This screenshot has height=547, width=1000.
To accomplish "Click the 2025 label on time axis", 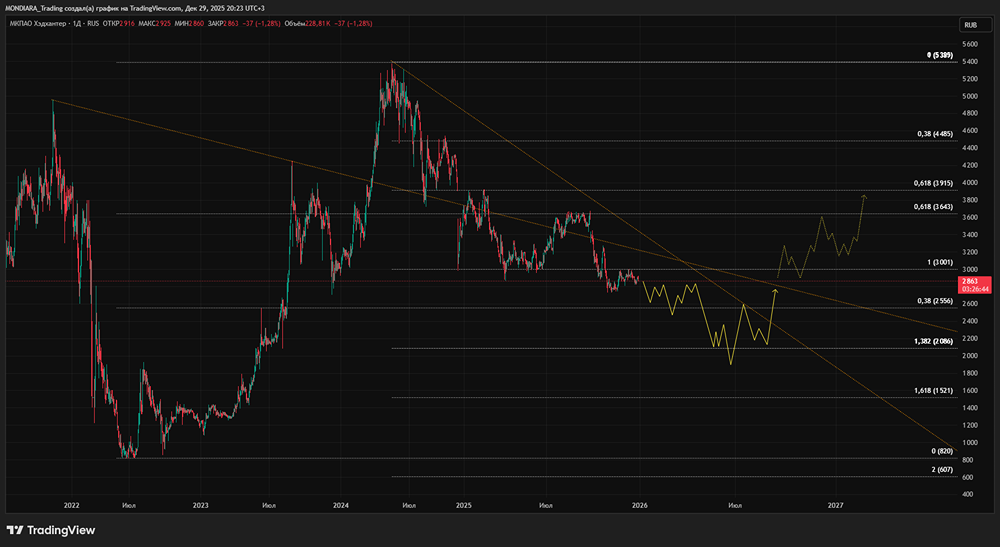I will point(464,506).
